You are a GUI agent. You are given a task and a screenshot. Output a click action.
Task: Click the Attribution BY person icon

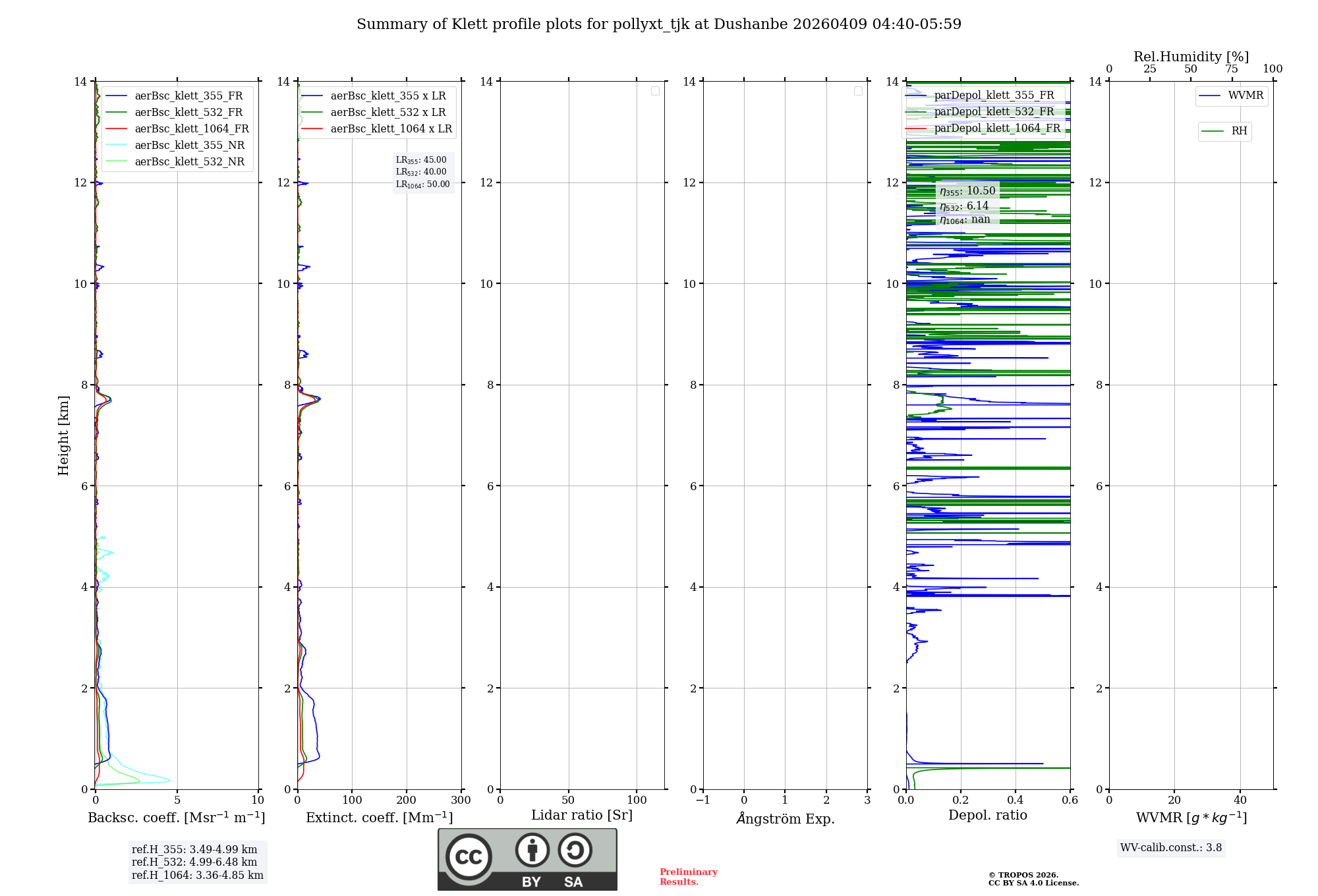click(532, 850)
